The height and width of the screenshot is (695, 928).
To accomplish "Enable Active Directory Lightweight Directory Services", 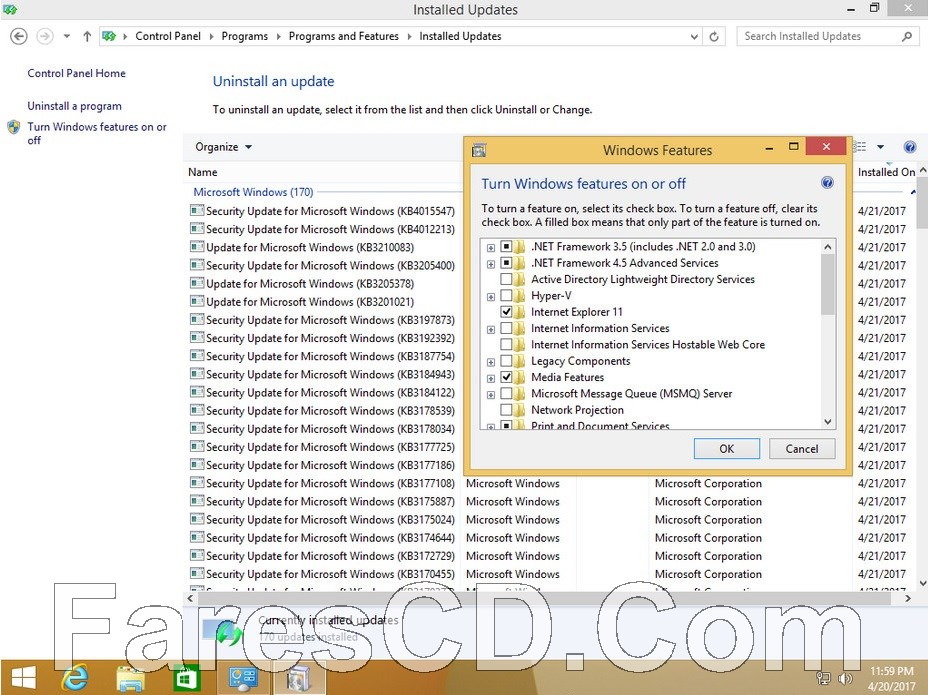I will [506, 279].
